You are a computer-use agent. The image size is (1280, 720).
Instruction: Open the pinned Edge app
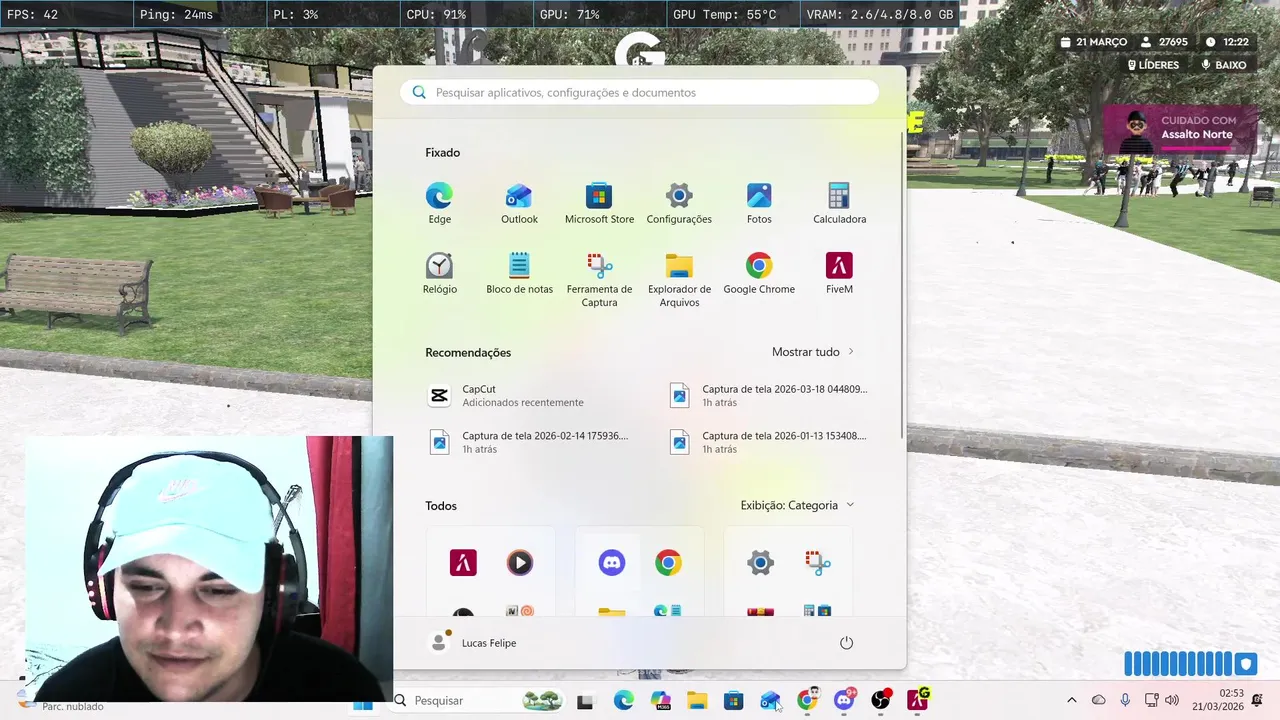[439, 203]
